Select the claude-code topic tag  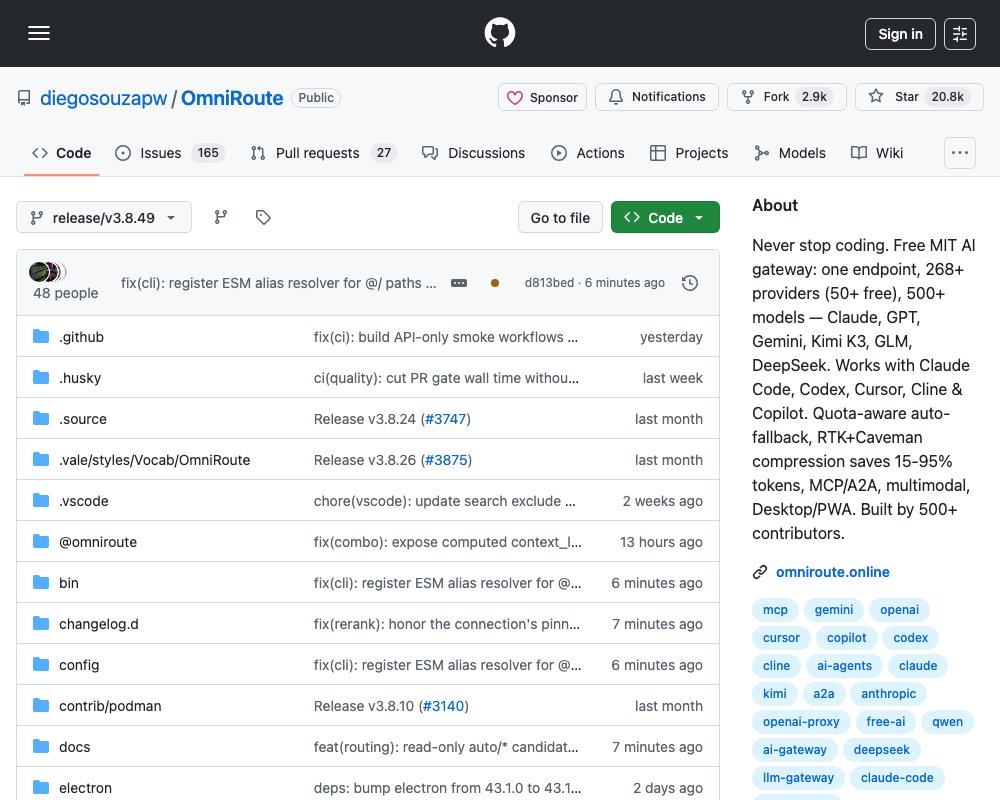897,778
